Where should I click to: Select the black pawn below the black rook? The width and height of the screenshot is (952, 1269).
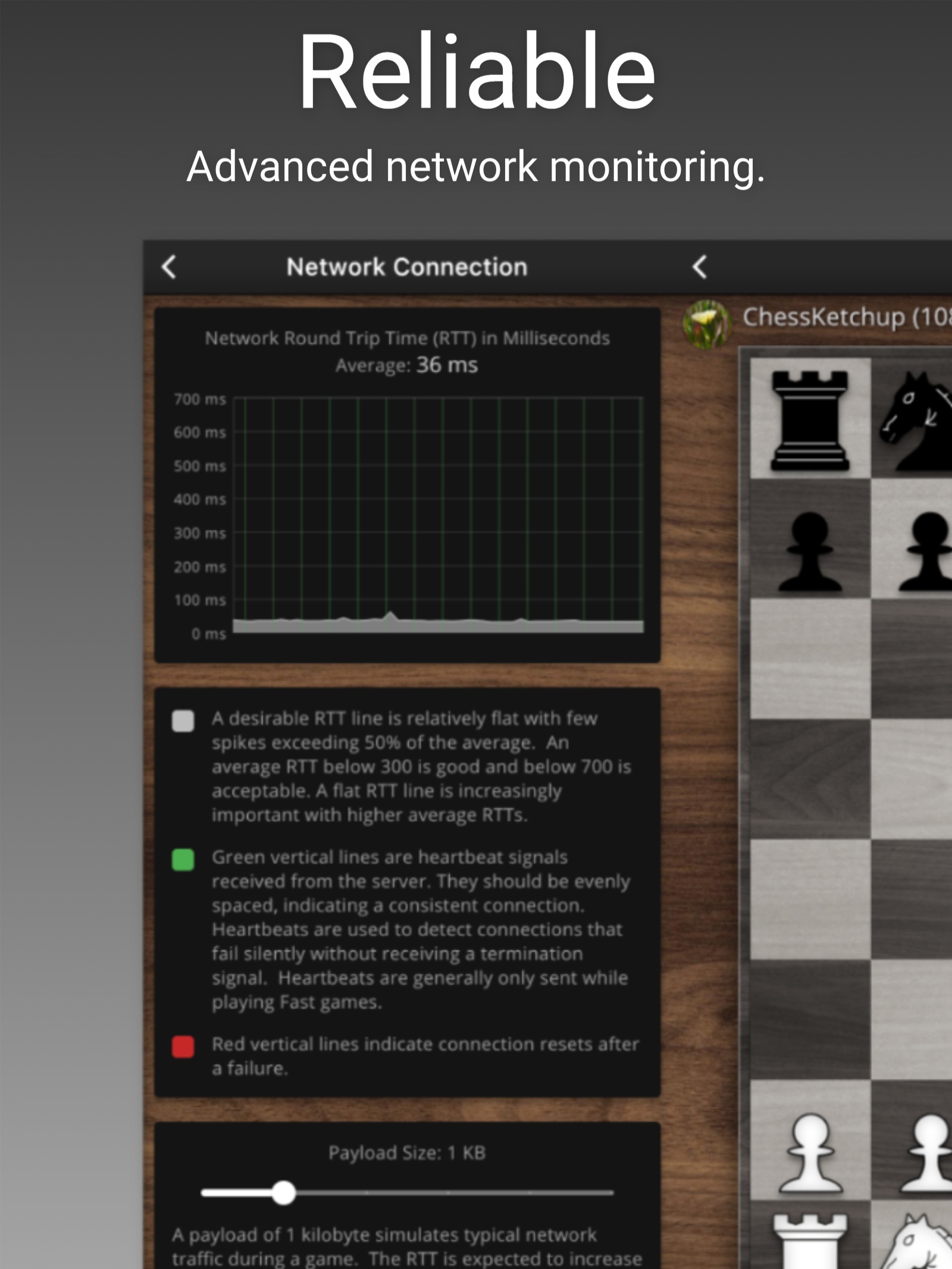(810, 552)
